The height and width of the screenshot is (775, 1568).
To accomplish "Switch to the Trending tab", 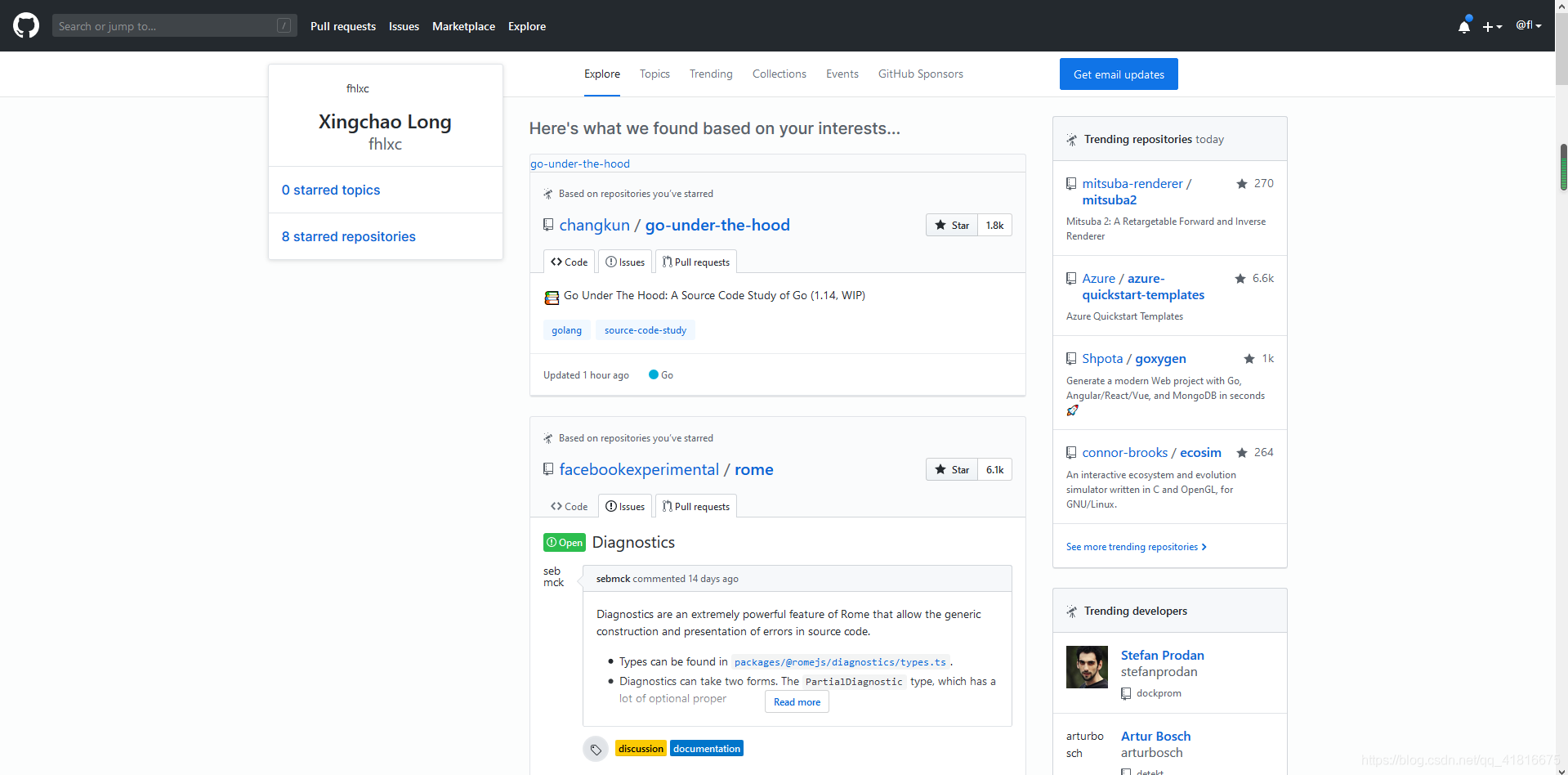I will coord(711,74).
